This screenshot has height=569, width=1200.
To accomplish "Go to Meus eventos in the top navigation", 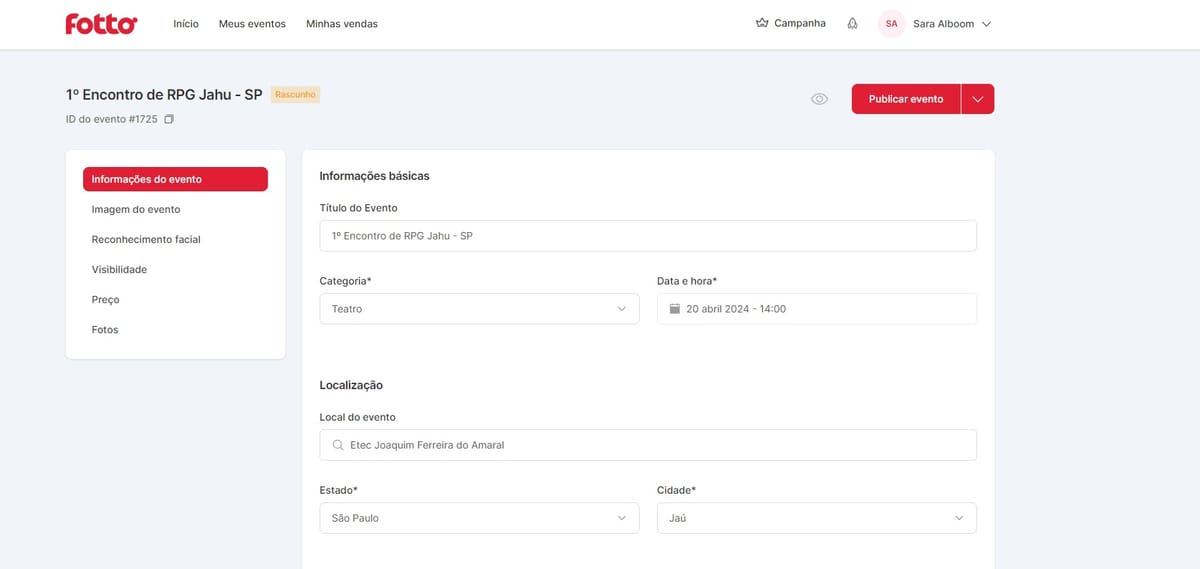I will click(x=252, y=24).
